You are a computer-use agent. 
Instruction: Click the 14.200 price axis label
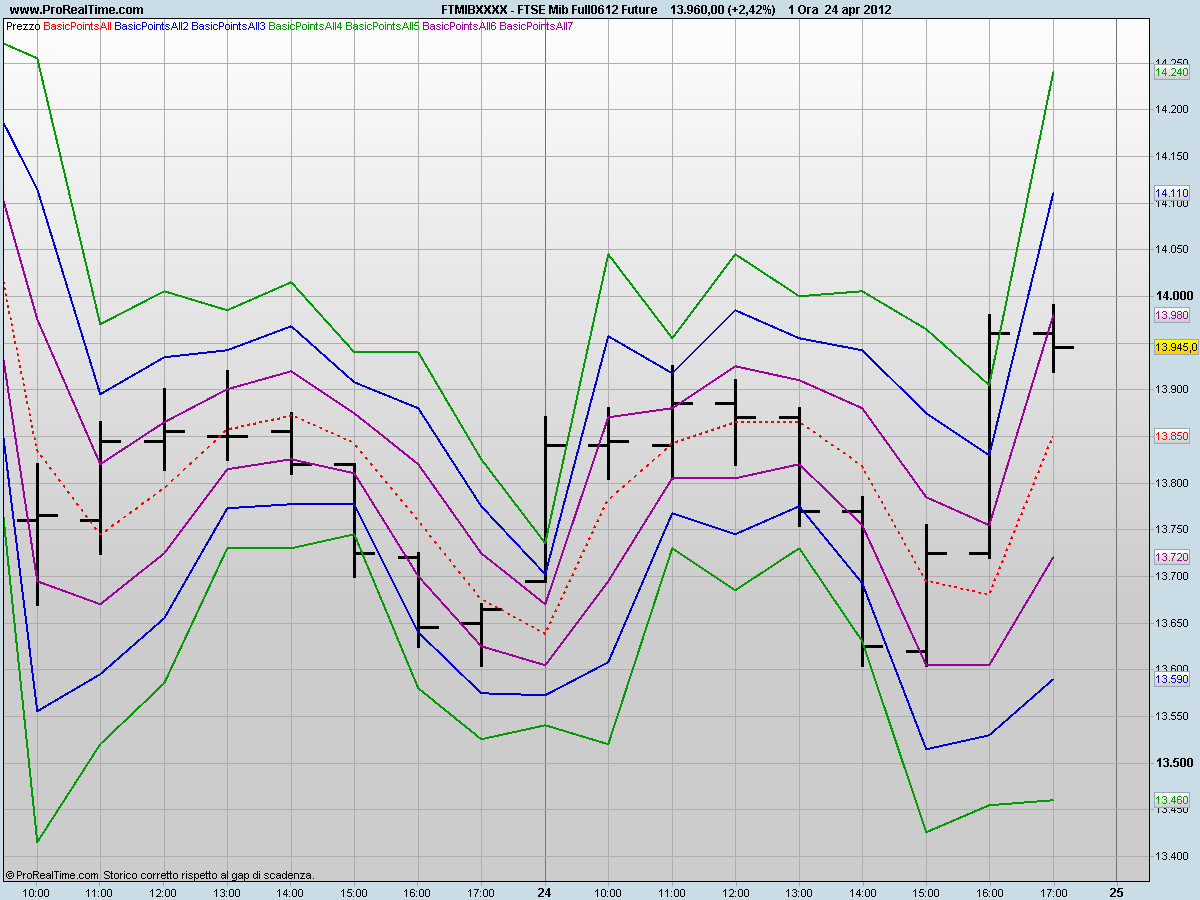[x=1171, y=109]
